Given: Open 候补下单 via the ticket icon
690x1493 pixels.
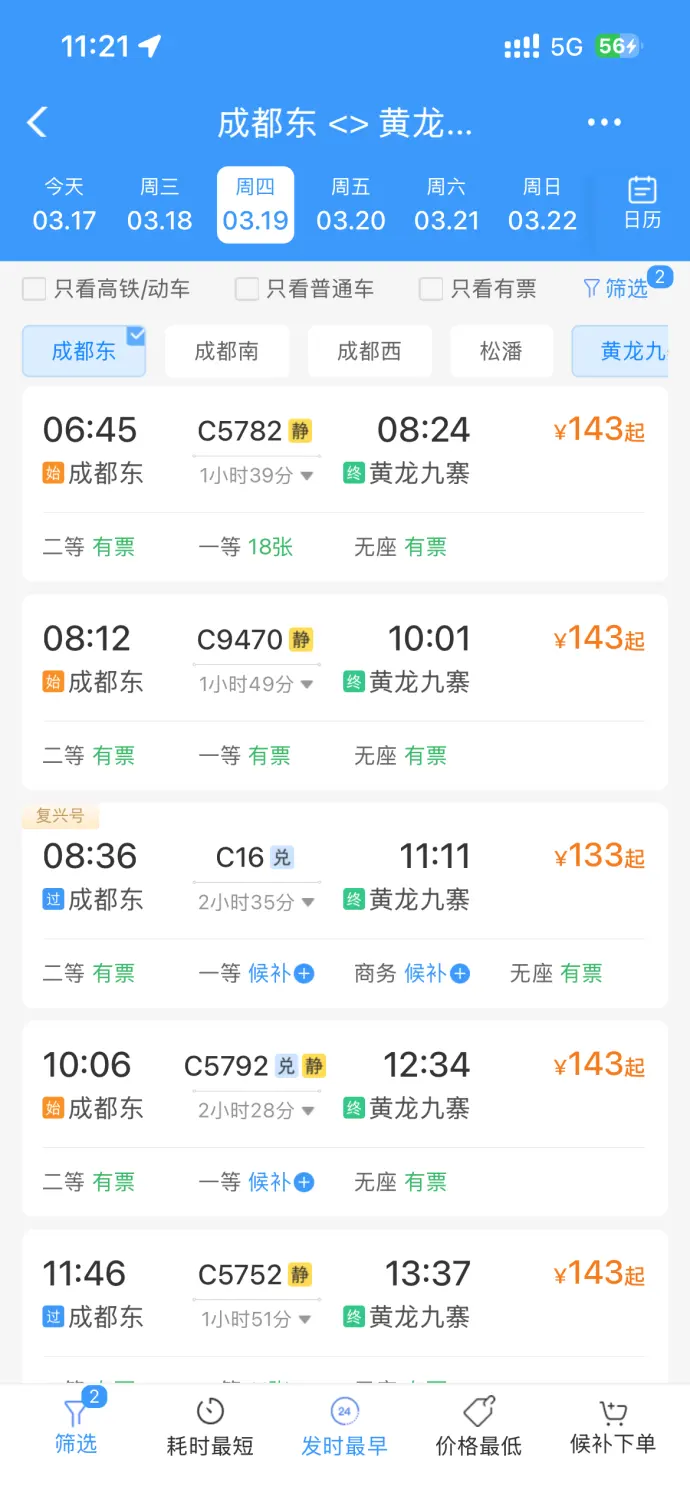Looking at the screenshot, I should pos(611,1413).
